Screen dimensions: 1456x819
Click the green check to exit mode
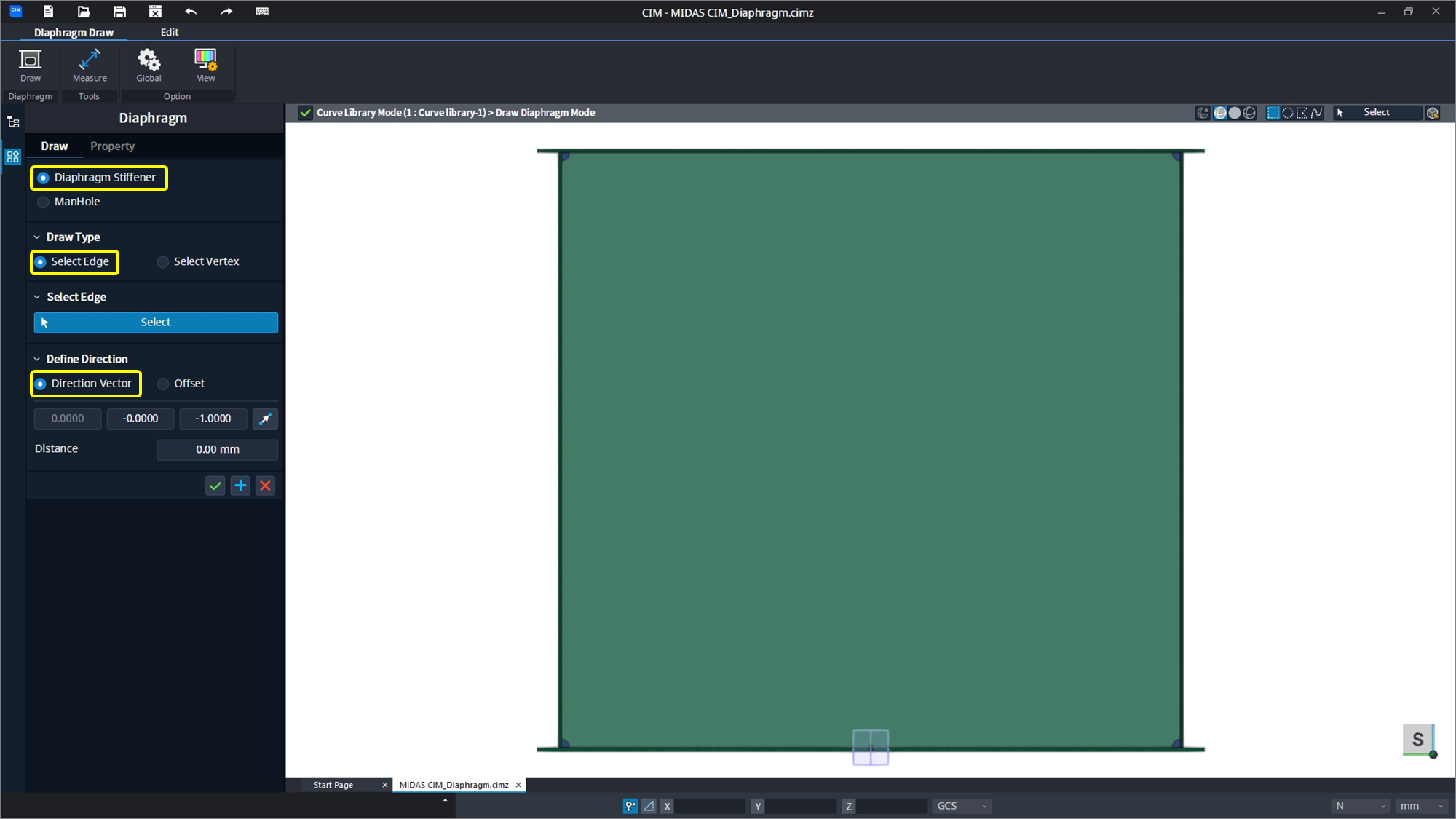pyautogui.click(x=306, y=113)
